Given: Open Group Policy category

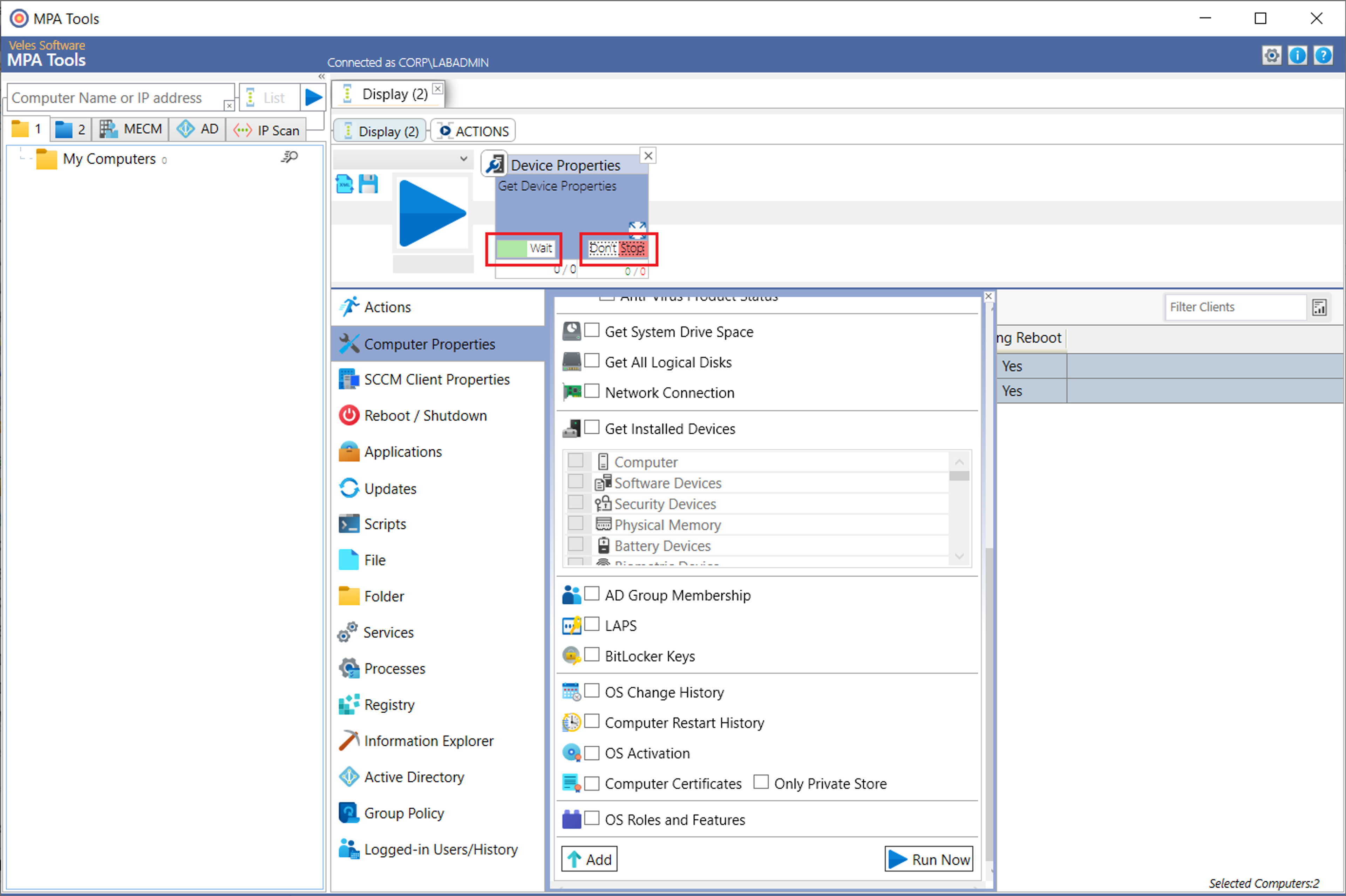Looking at the screenshot, I should coord(437,813).
